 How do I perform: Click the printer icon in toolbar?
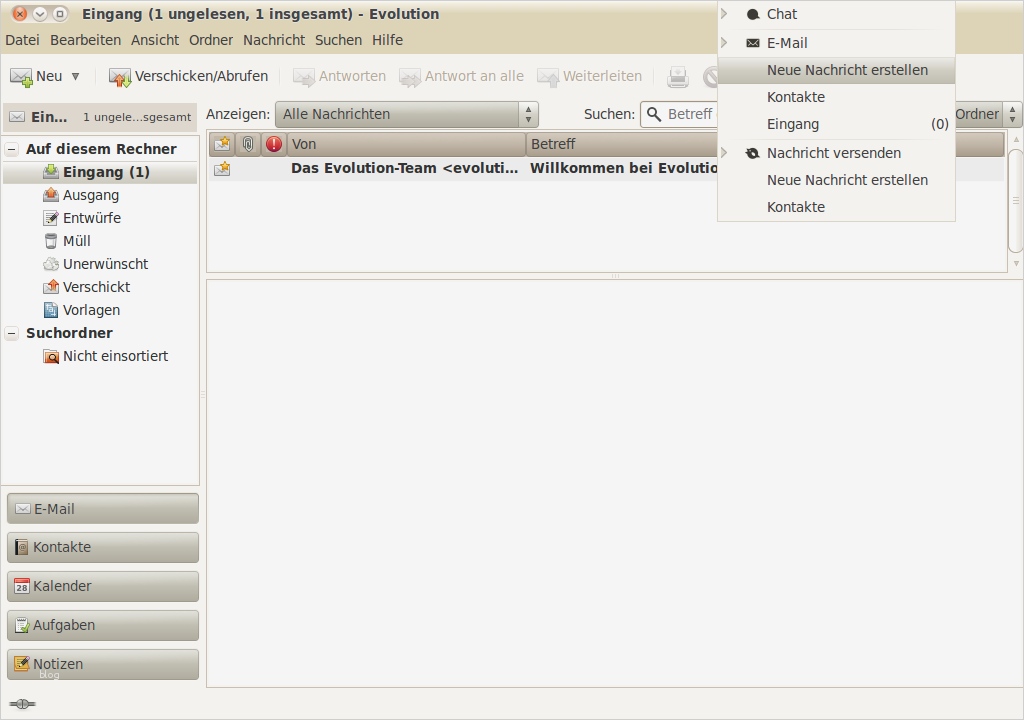[x=678, y=77]
